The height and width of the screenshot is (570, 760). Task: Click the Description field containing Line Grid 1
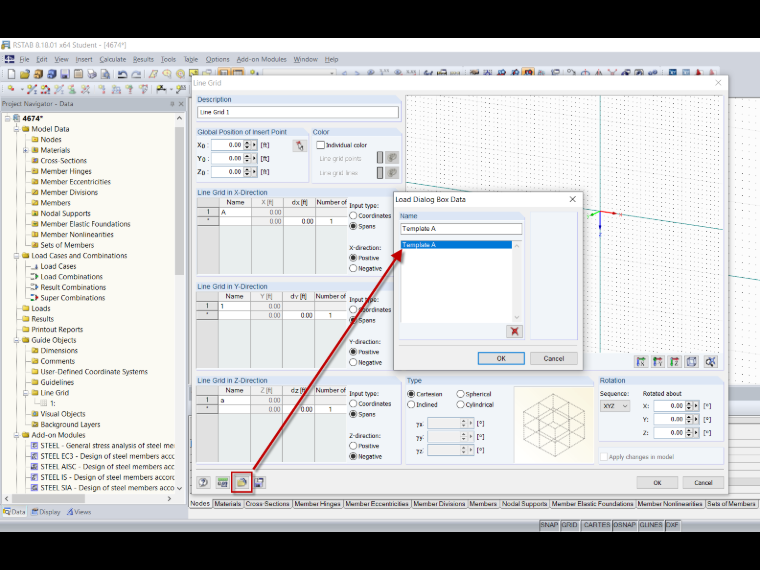298,112
